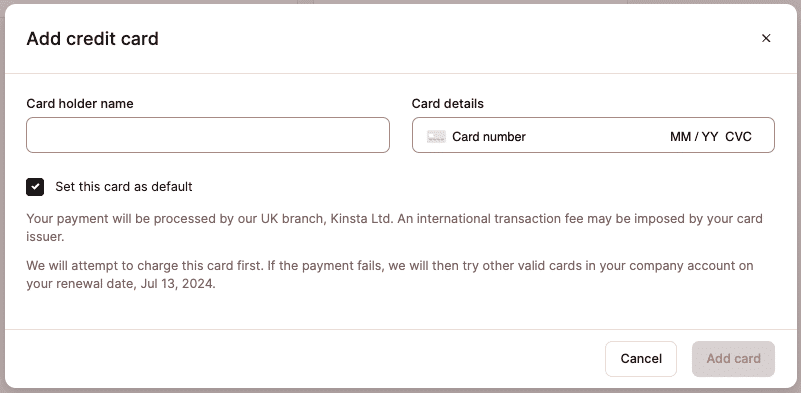This screenshot has width=801, height=393.
Task: Cancel adding the credit card
Action: coord(641,359)
